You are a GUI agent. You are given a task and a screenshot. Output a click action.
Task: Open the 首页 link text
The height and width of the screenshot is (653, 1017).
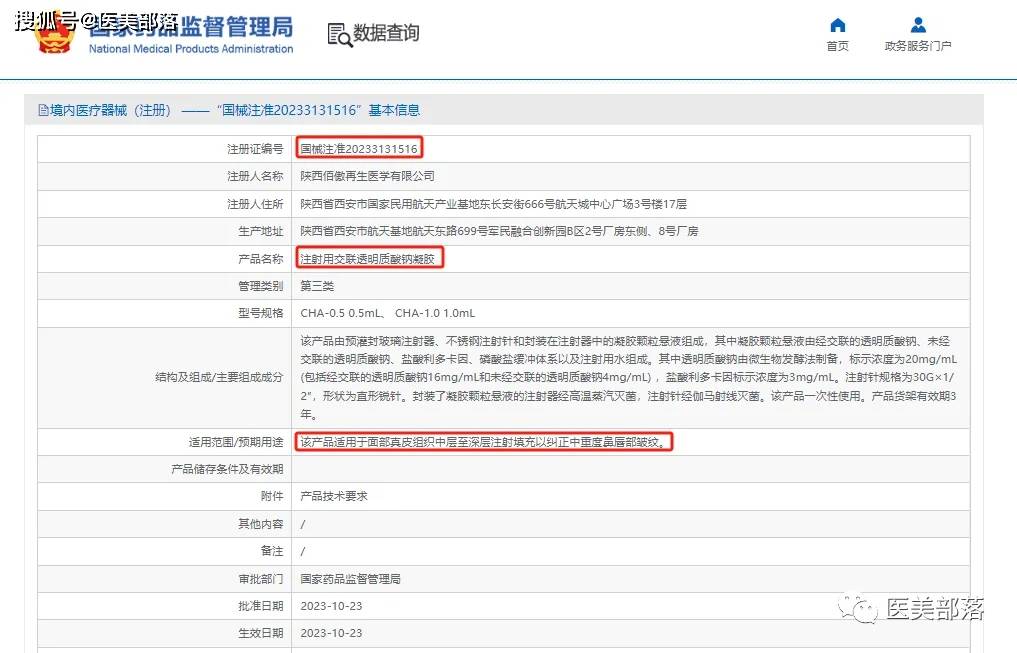point(837,46)
